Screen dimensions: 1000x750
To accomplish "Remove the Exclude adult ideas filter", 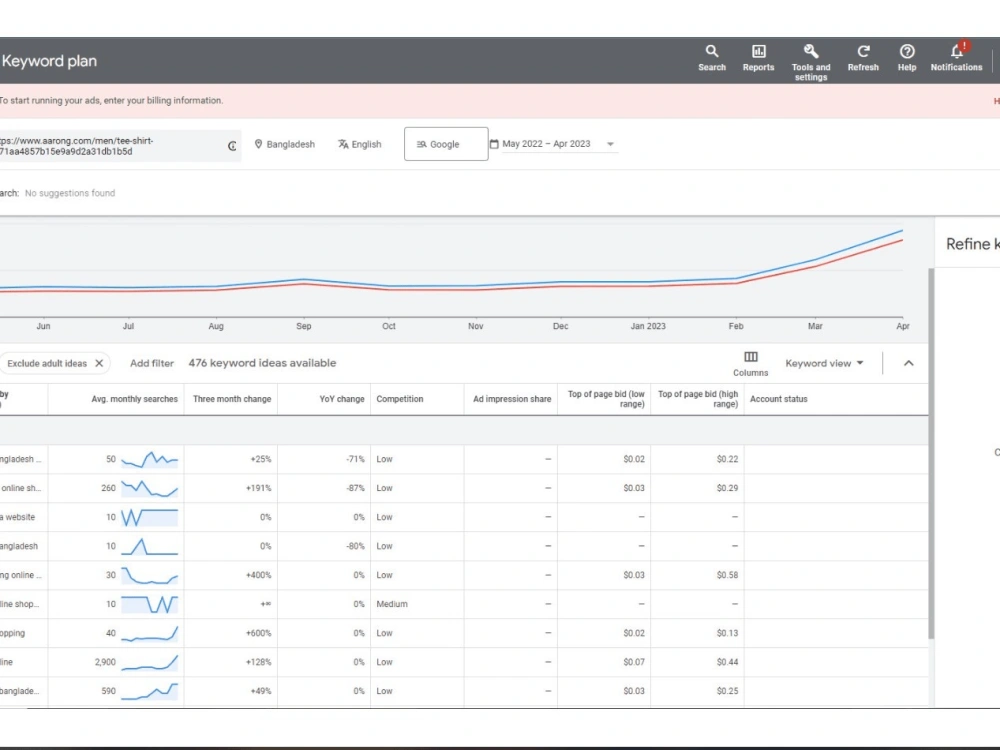I will [99, 363].
